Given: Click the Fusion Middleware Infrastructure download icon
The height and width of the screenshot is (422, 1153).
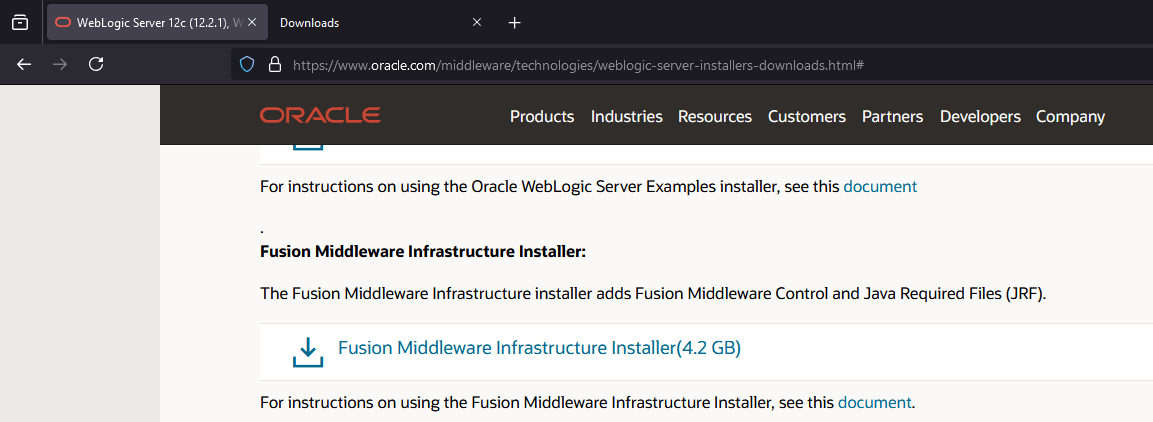Looking at the screenshot, I should (308, 351).
